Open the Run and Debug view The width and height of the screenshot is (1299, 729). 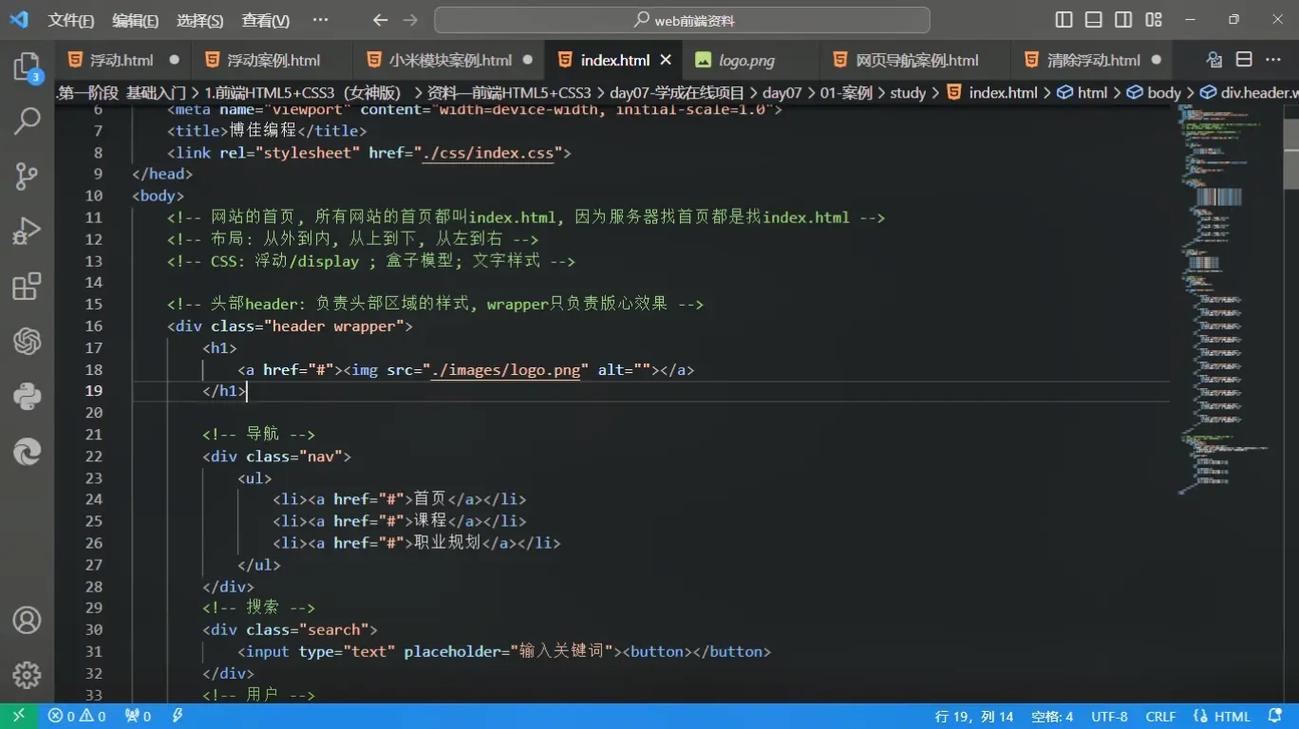(27, 231)
